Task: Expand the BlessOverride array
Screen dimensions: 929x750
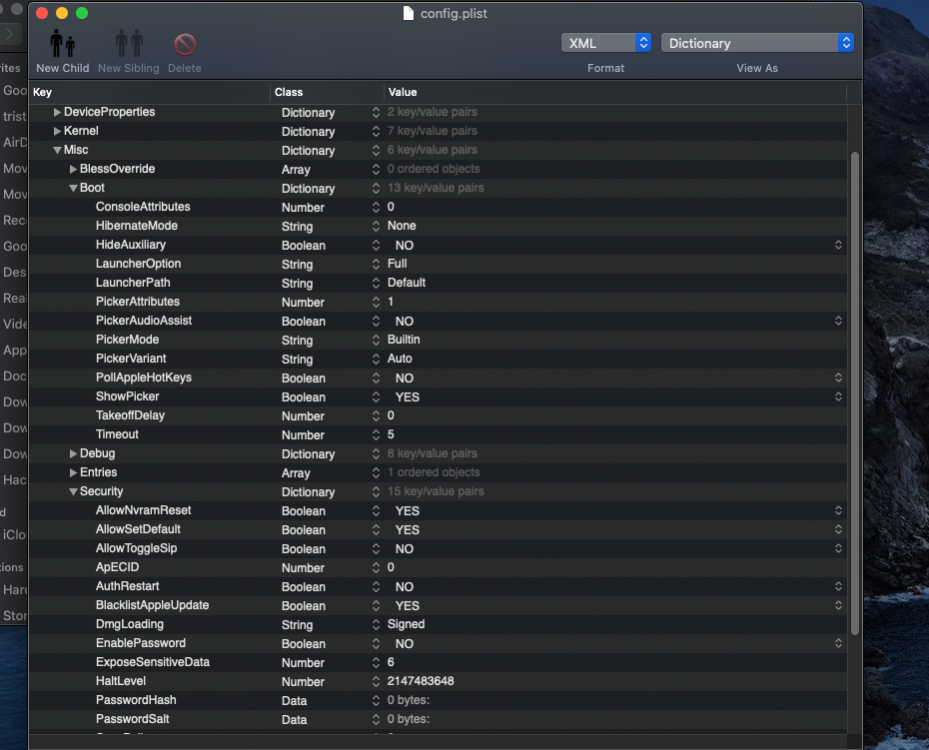Action: click(x=73, y=169)
